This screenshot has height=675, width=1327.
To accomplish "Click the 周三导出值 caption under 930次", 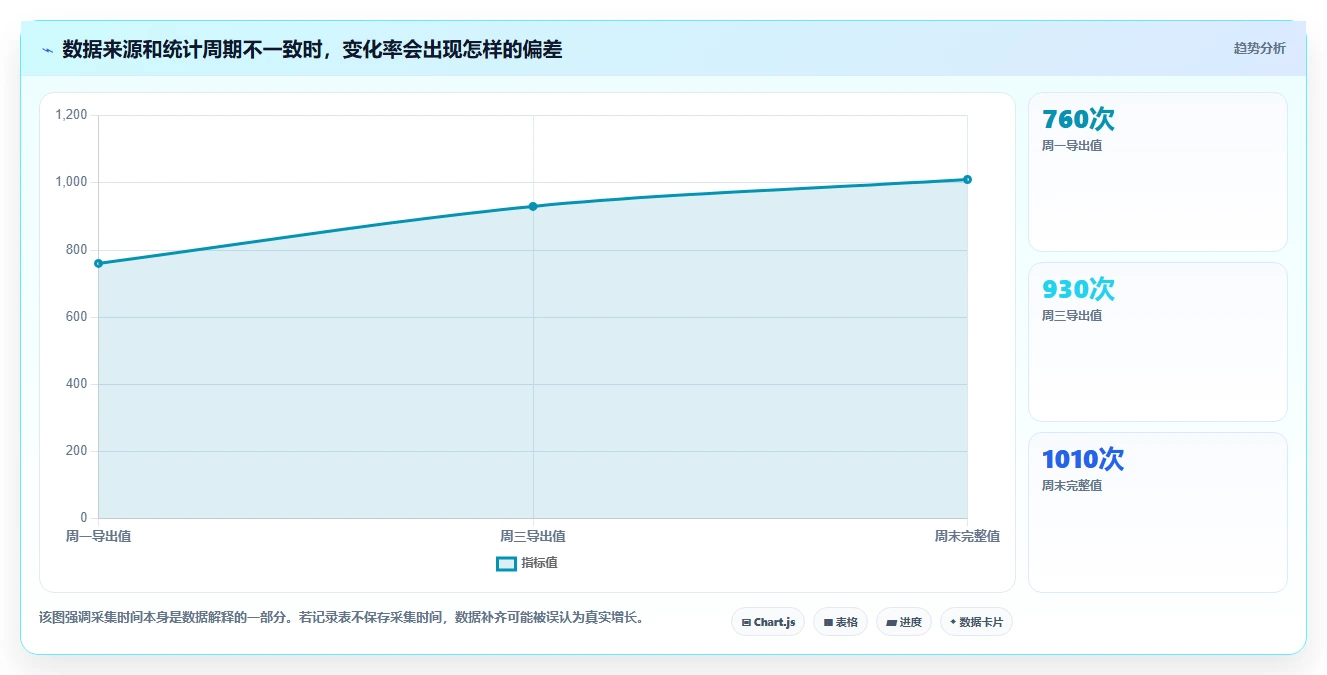I will coord(1072,316).
